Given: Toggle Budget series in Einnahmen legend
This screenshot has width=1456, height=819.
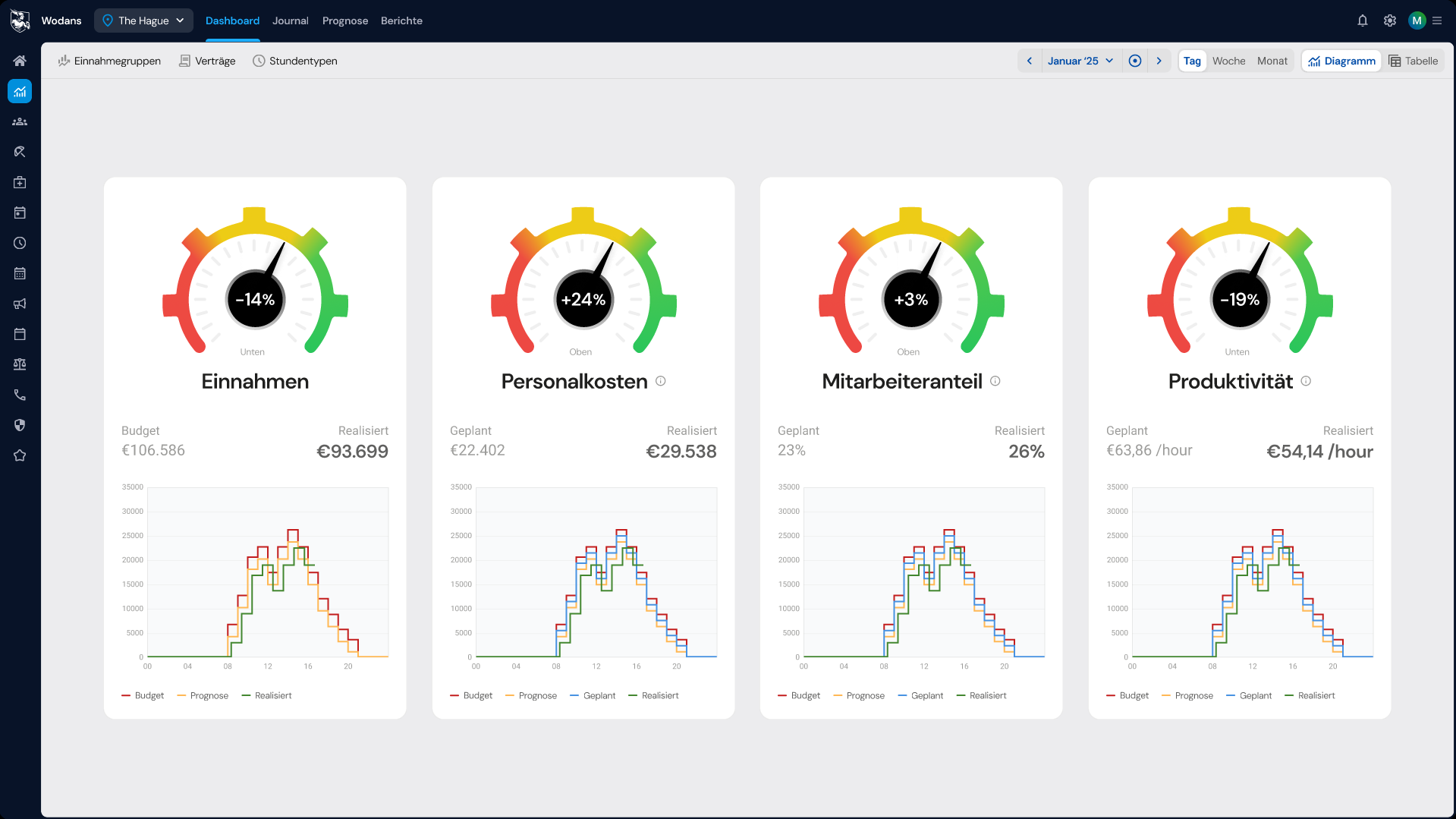Looking at the screenshot, I should point(143,695).
